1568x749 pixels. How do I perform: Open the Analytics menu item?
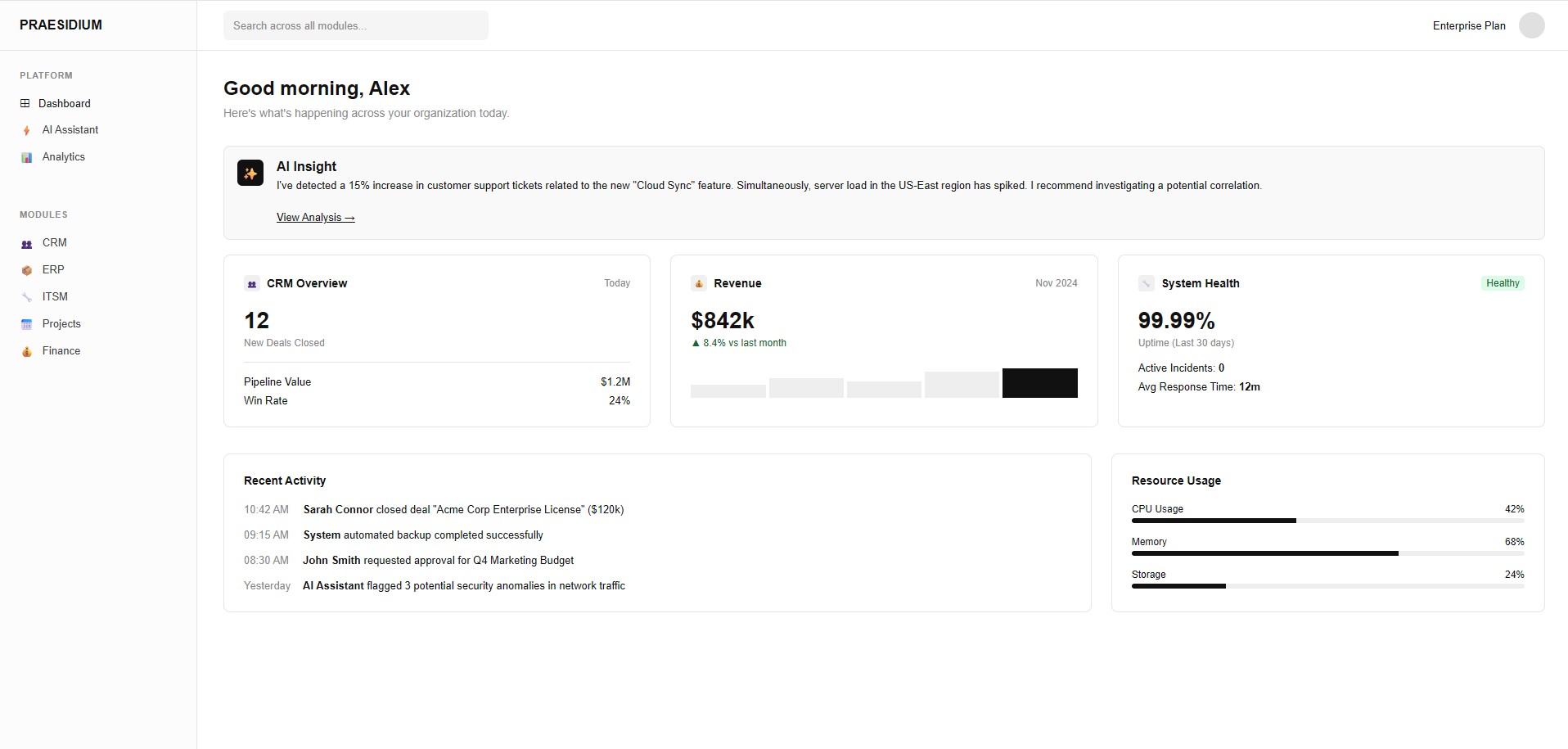[x=63, y=157]
